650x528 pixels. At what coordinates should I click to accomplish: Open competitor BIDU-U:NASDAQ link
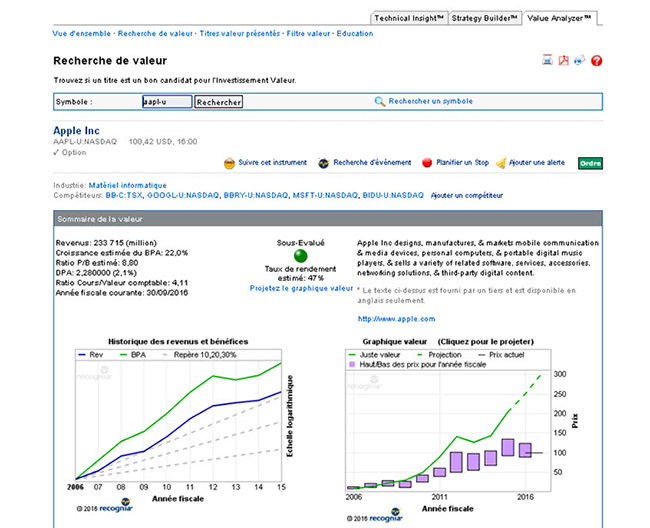click(x=393, y=195)
